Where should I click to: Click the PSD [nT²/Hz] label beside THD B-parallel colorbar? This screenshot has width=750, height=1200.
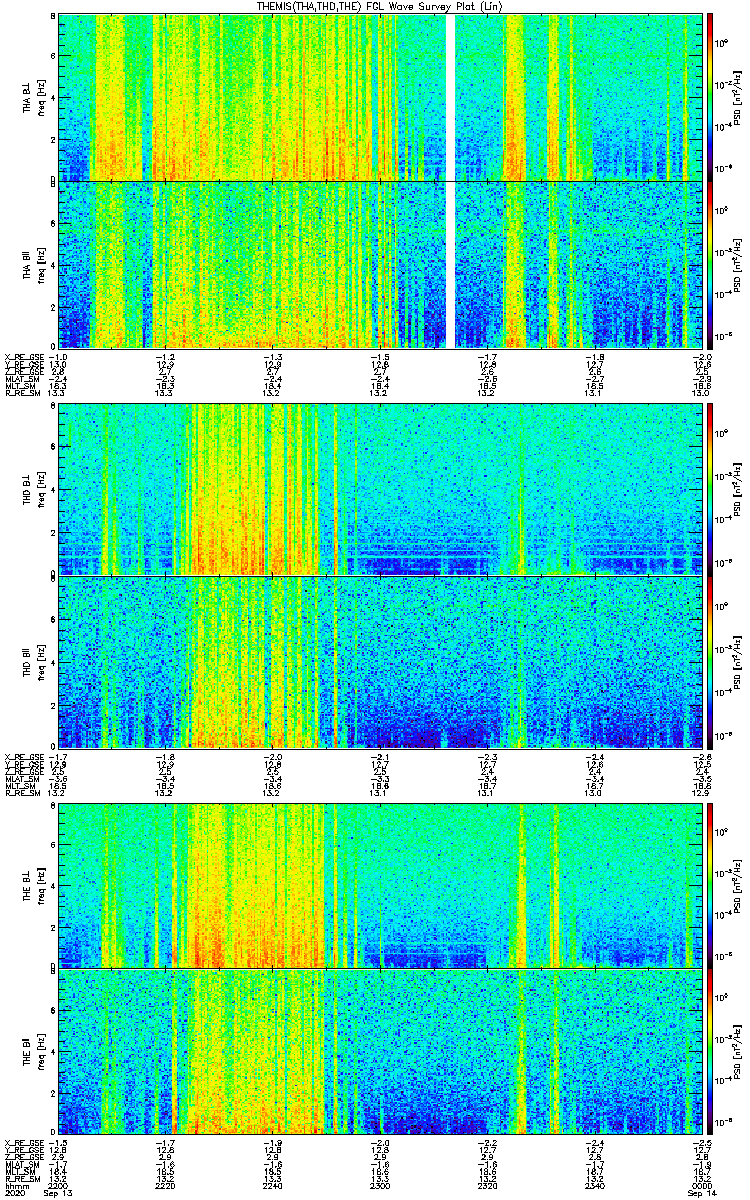(x=737, y=661)
